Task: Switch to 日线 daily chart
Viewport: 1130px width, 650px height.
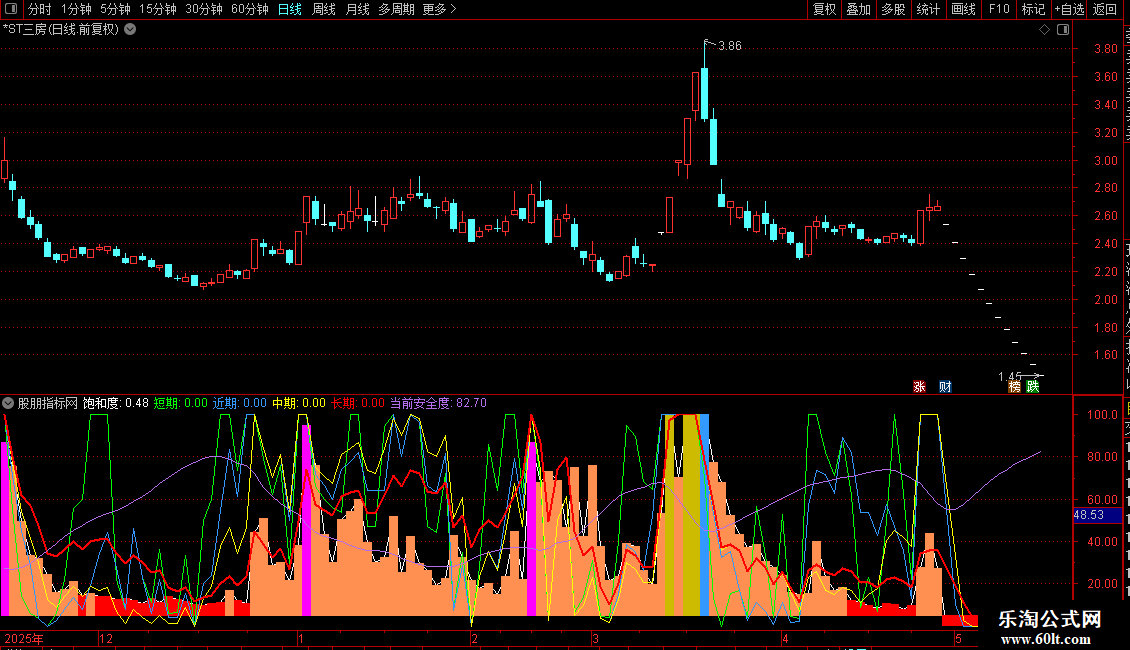Action: [x=290, y=9]
